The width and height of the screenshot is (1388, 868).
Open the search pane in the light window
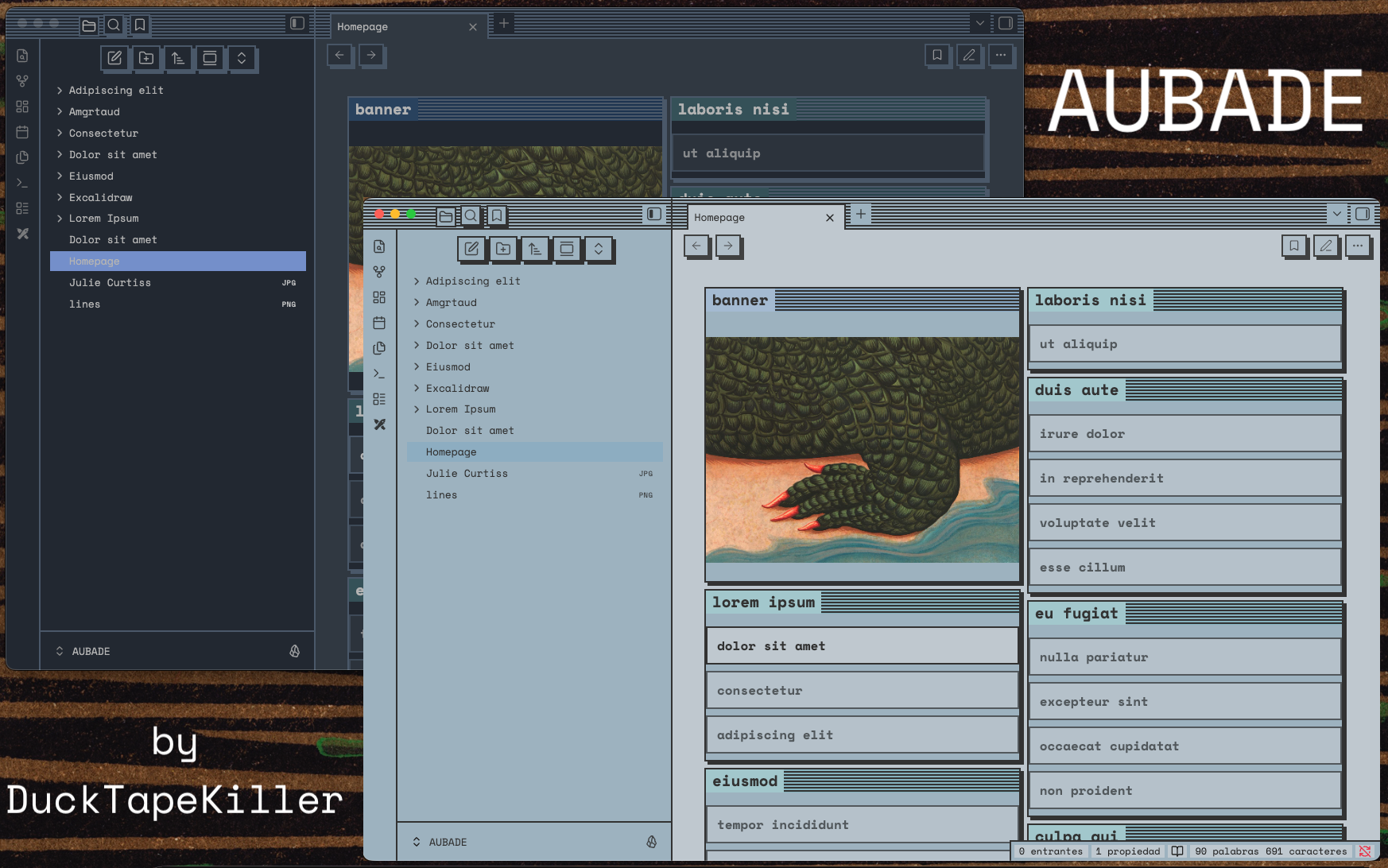(x=471, y=215)
